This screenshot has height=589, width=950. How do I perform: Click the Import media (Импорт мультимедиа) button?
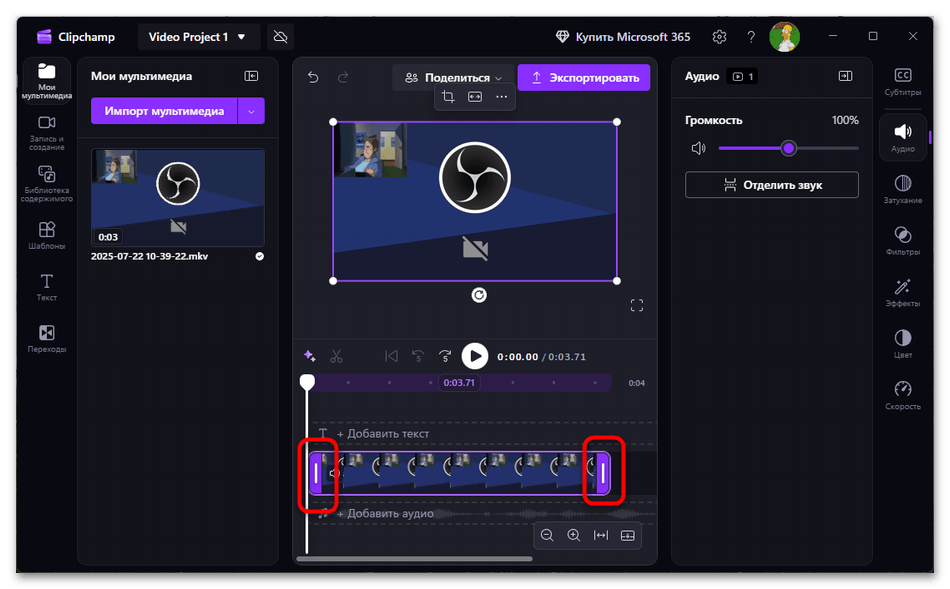pyautogui.click(x=164, y=111)
